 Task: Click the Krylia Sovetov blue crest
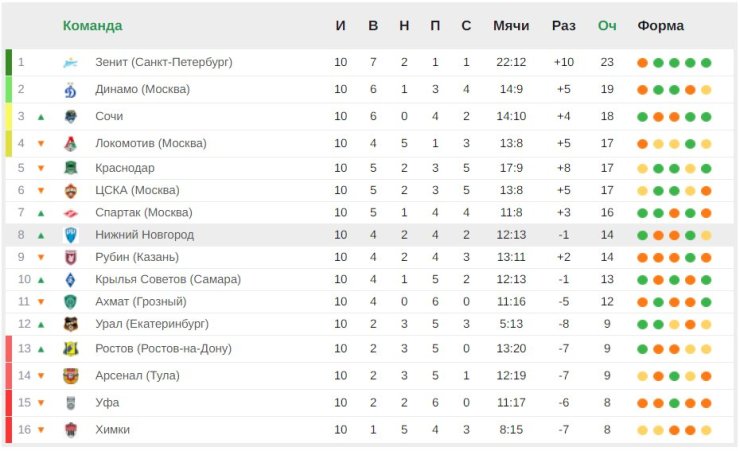point(70,280)
